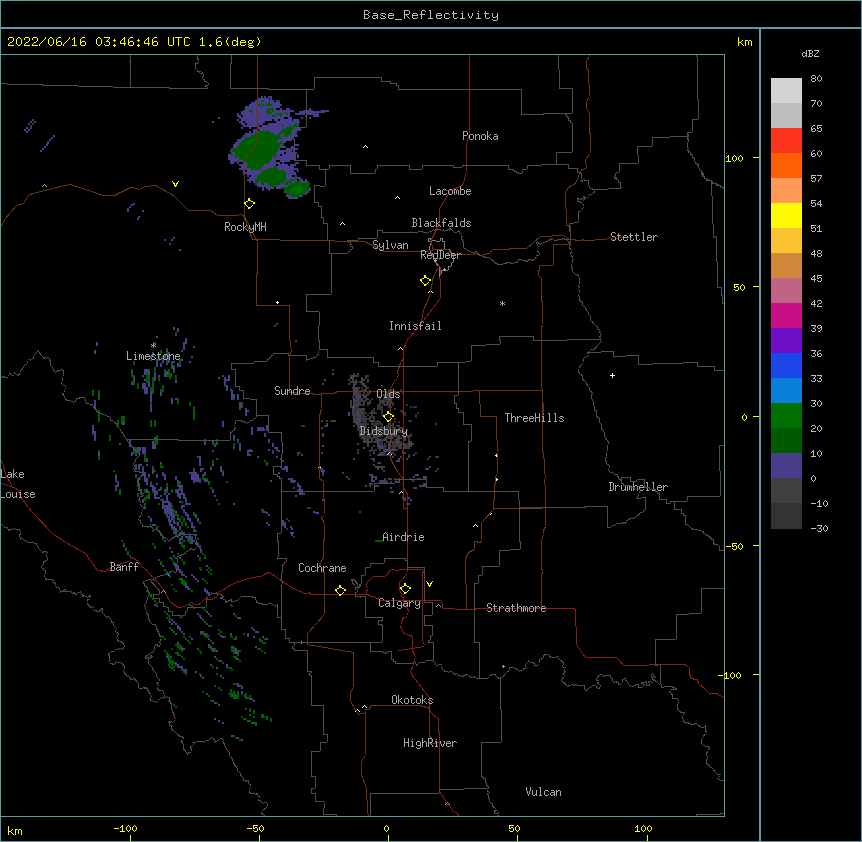The height and width of the screenshot is (842, 862).
Task: Click the Okotoks label
Action: [412, 700]
